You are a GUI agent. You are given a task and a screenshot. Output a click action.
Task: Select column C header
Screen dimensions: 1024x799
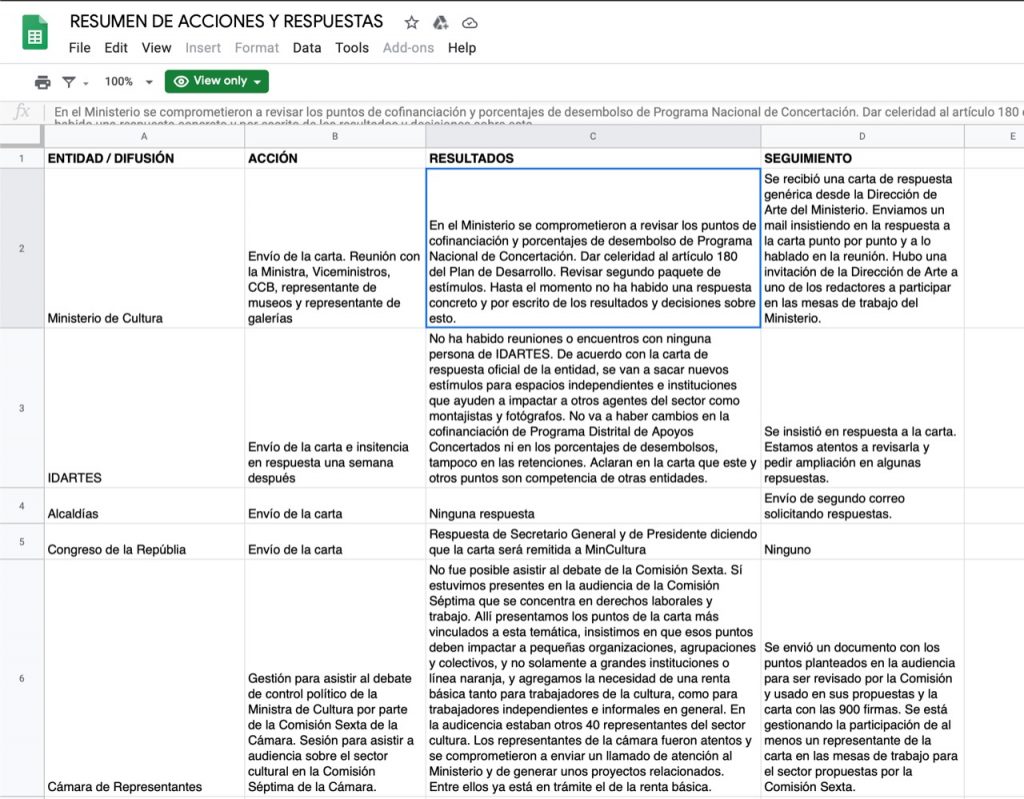point(593,136)
